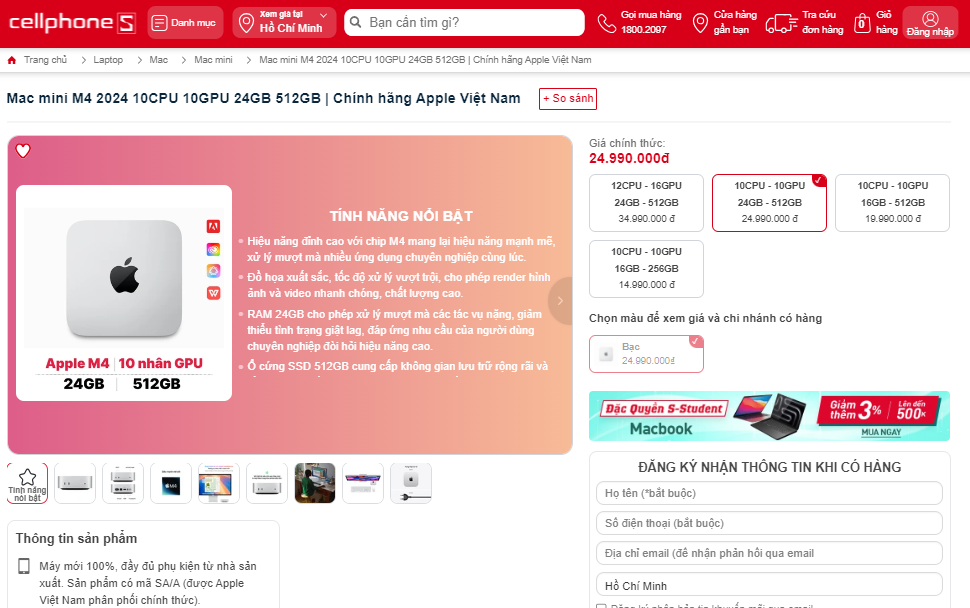970x608 pixels.
Task: Click the + So sánh compare button
Action: pos(568,98)
